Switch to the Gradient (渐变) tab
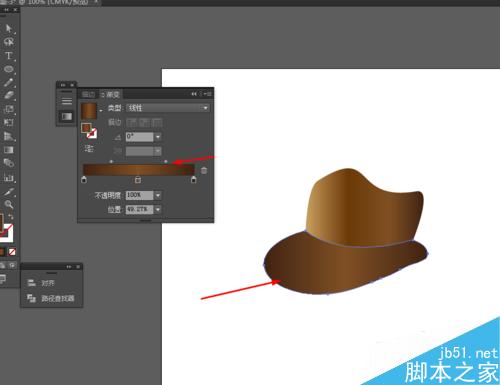This screenshot has width=500, height=385. click(111, 94)
